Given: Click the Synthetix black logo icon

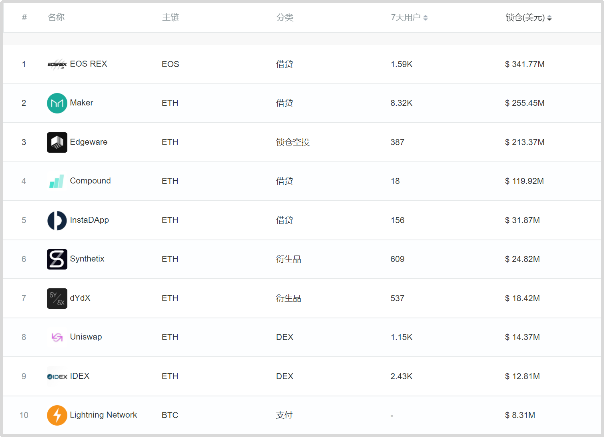Looking at the screenshot, I should pos(57,259).
